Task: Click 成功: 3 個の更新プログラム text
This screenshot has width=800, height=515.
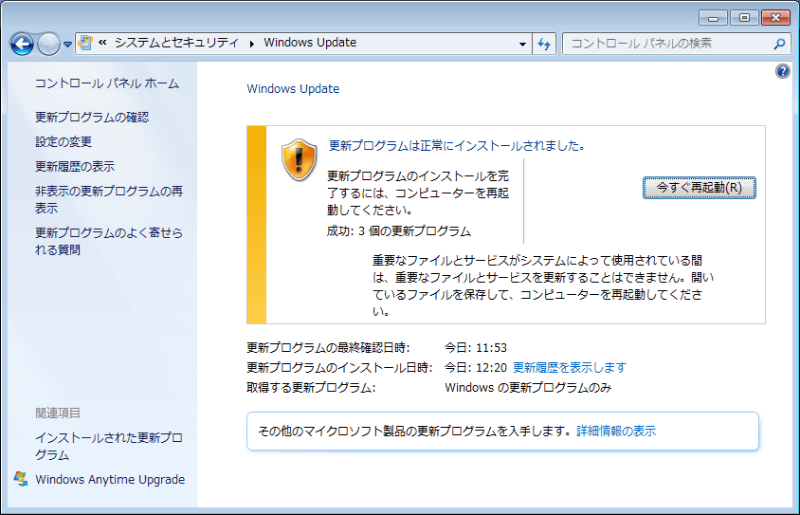Action: click(398, 231)
